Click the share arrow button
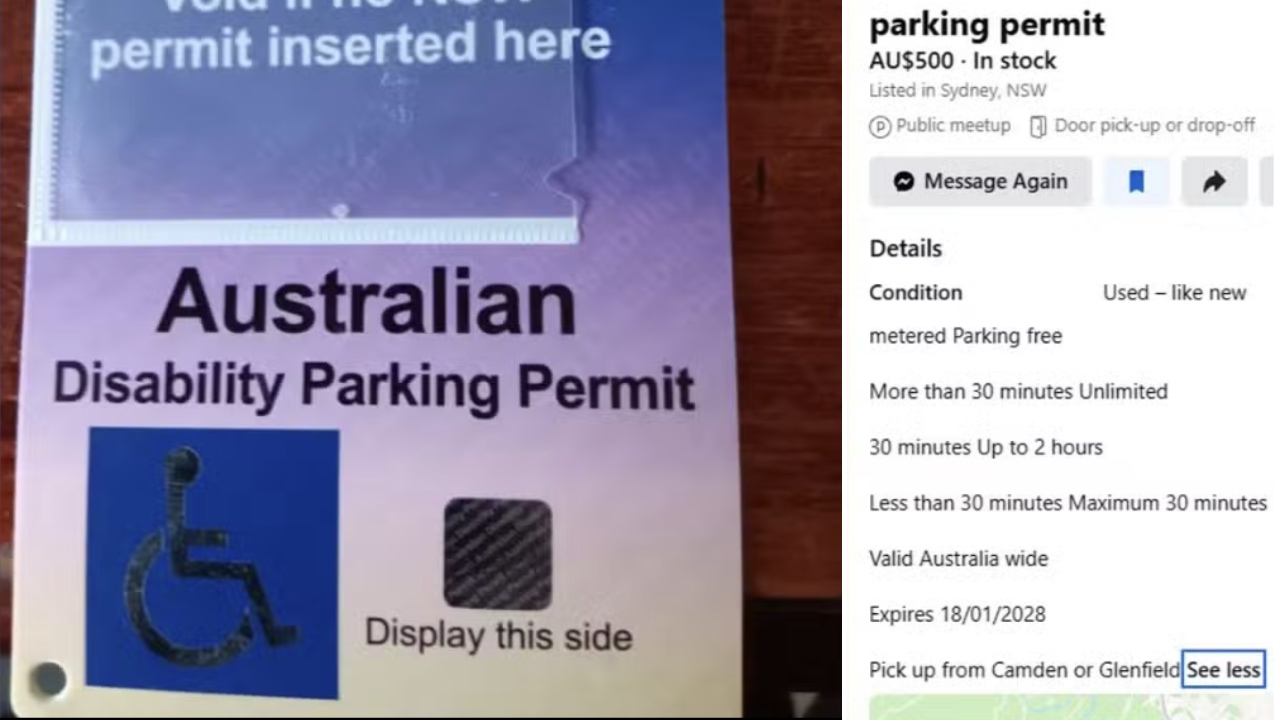The image size is (1280, 720). [1214, 181]
